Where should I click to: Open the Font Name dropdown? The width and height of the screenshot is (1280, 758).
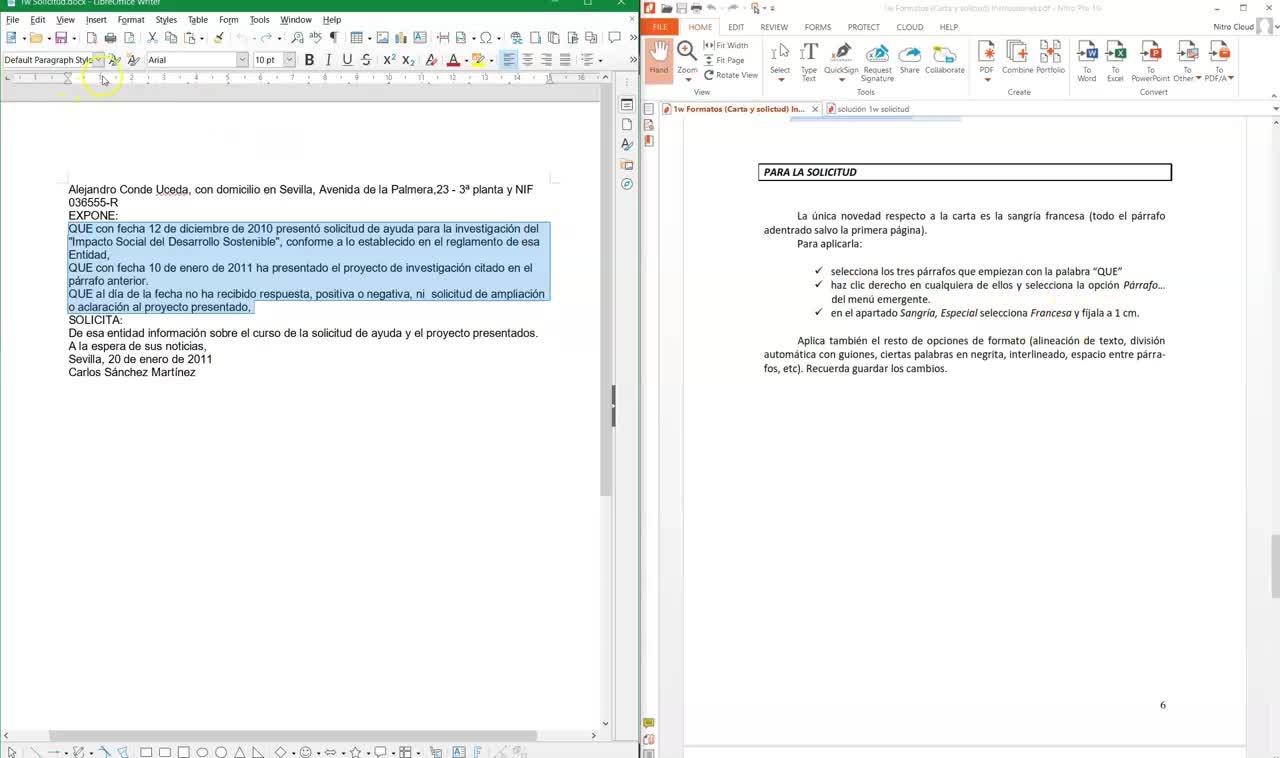click(x=242, y=60)
